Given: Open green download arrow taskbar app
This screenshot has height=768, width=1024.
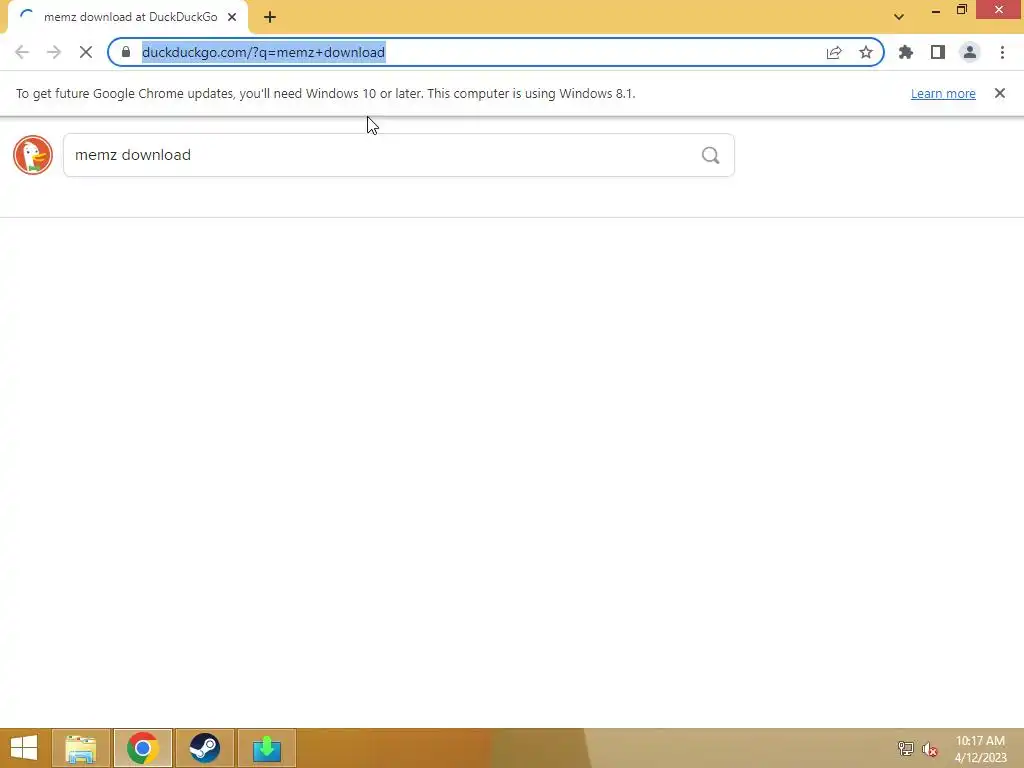Looking at the screenshot, I should coord(266,748).
